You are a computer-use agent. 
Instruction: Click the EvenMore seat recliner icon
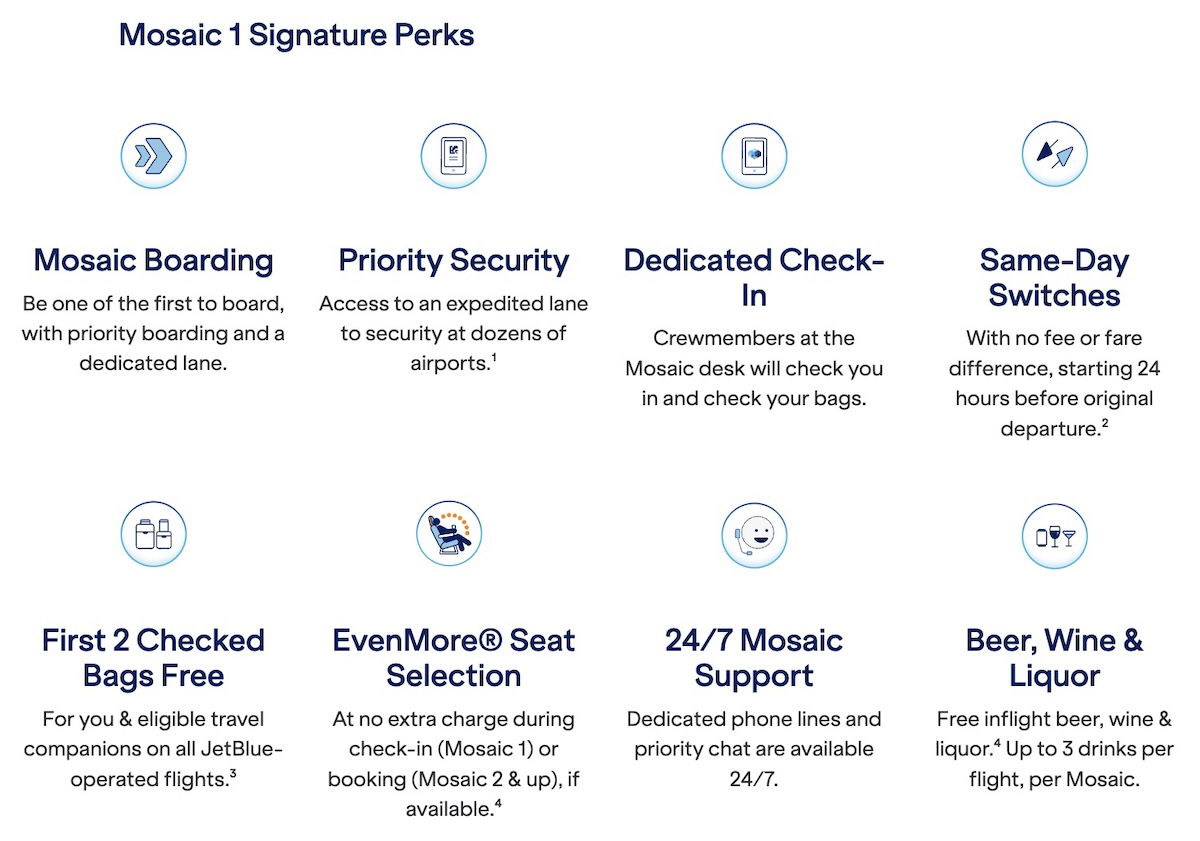pyautogui.click(x=449, y=534)
